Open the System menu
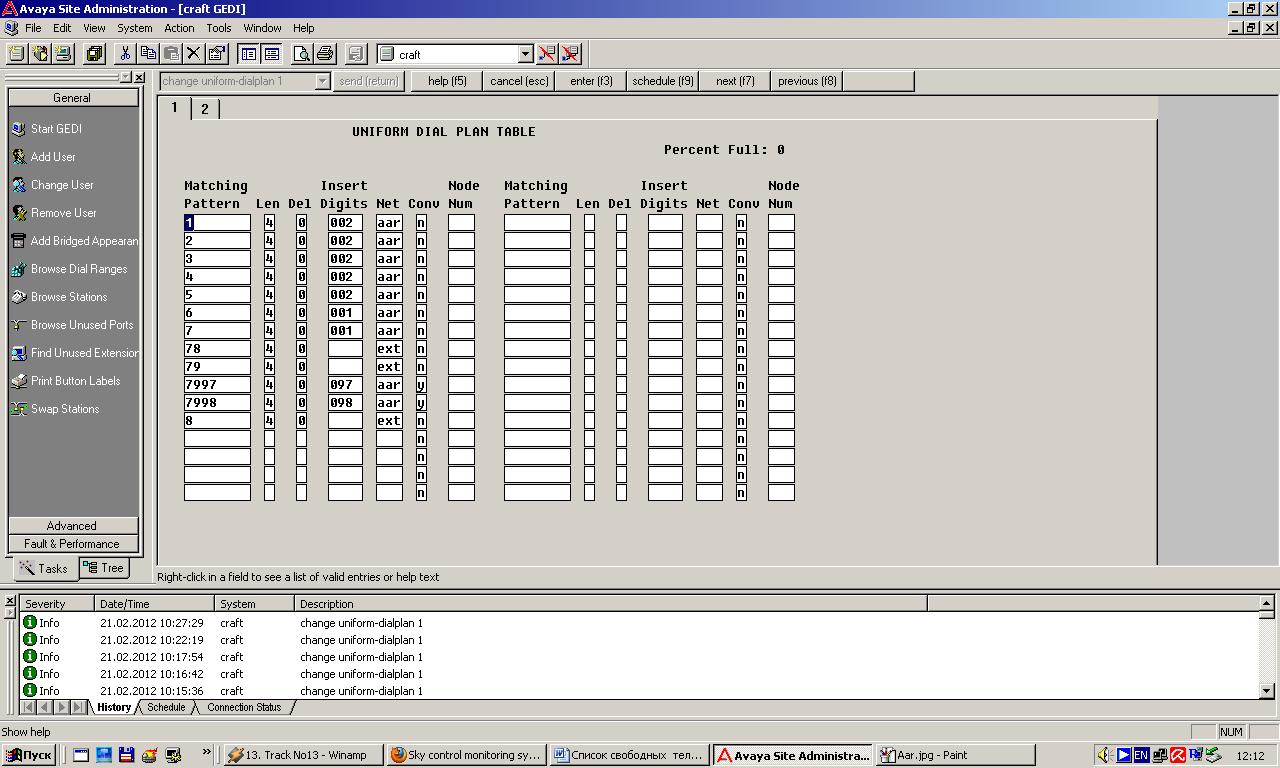1280x768 pixels. click(135, 28)
